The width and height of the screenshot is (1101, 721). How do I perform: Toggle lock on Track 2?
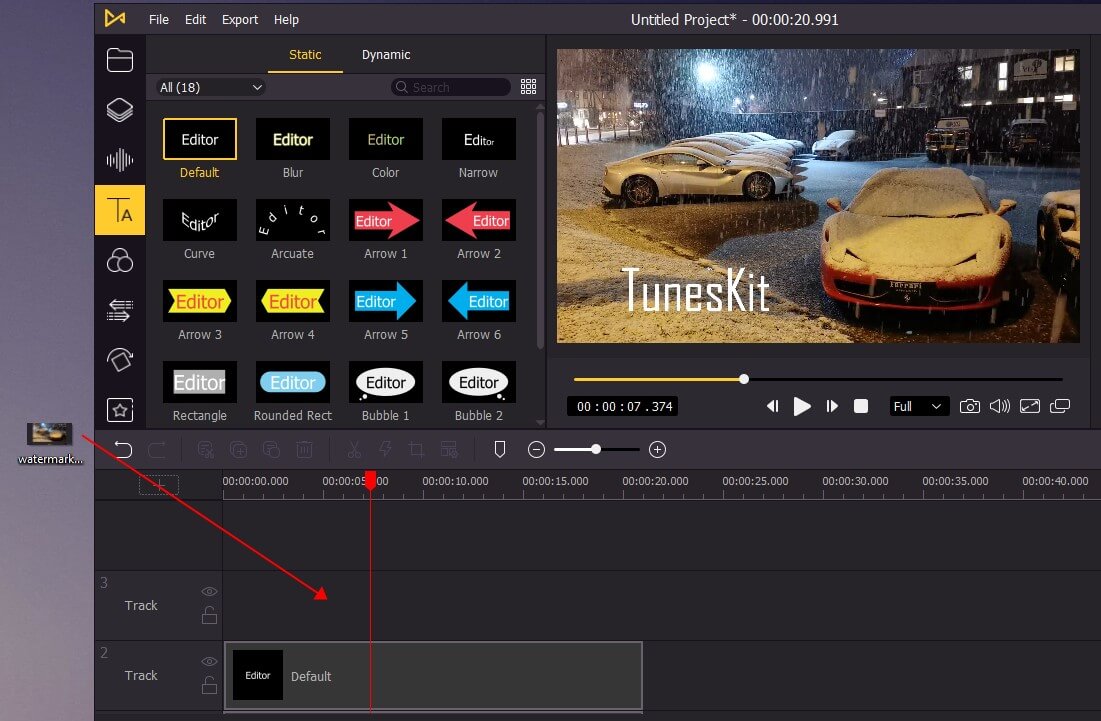point(209,685)
